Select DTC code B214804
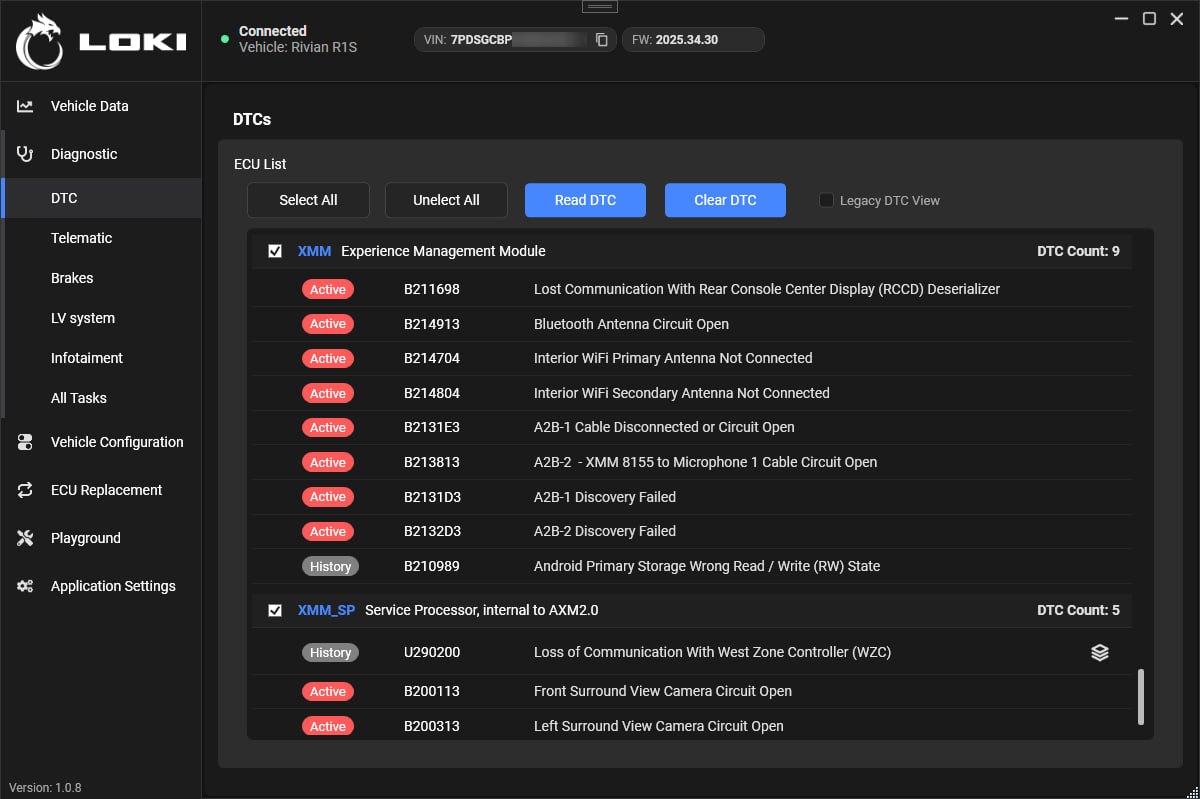 pos(432,393)
